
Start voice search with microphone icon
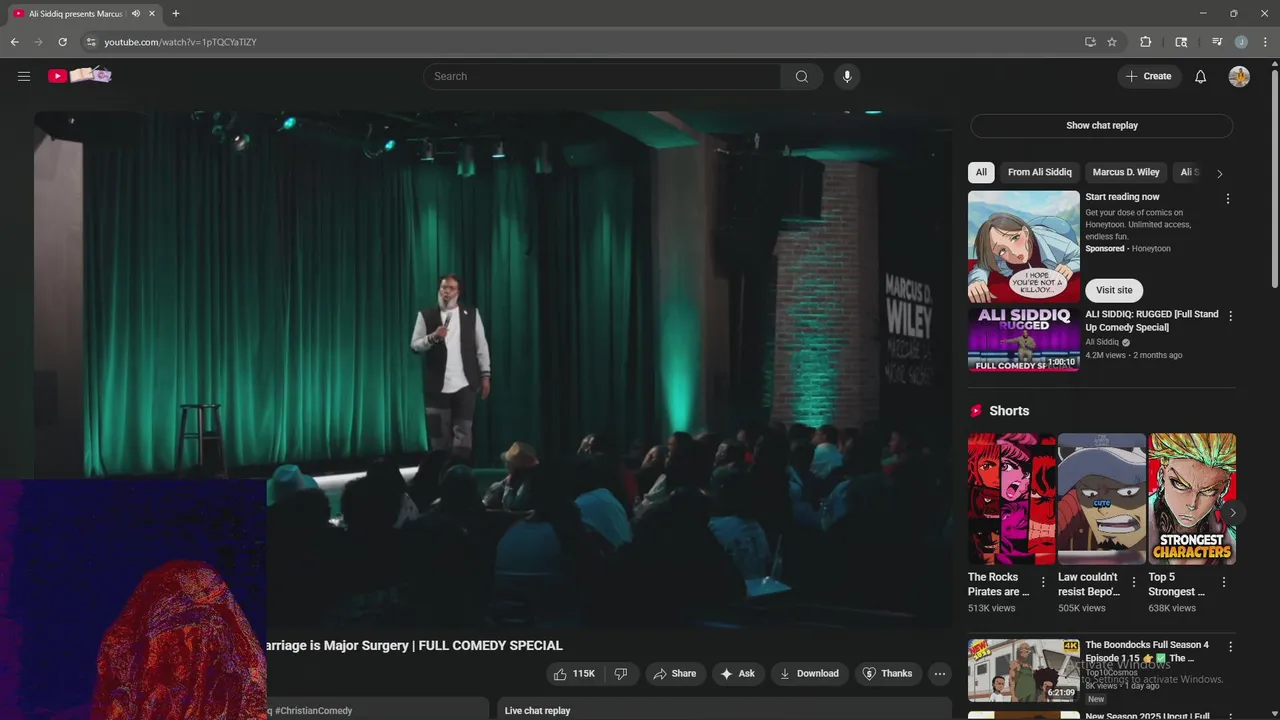click(847, 76)
